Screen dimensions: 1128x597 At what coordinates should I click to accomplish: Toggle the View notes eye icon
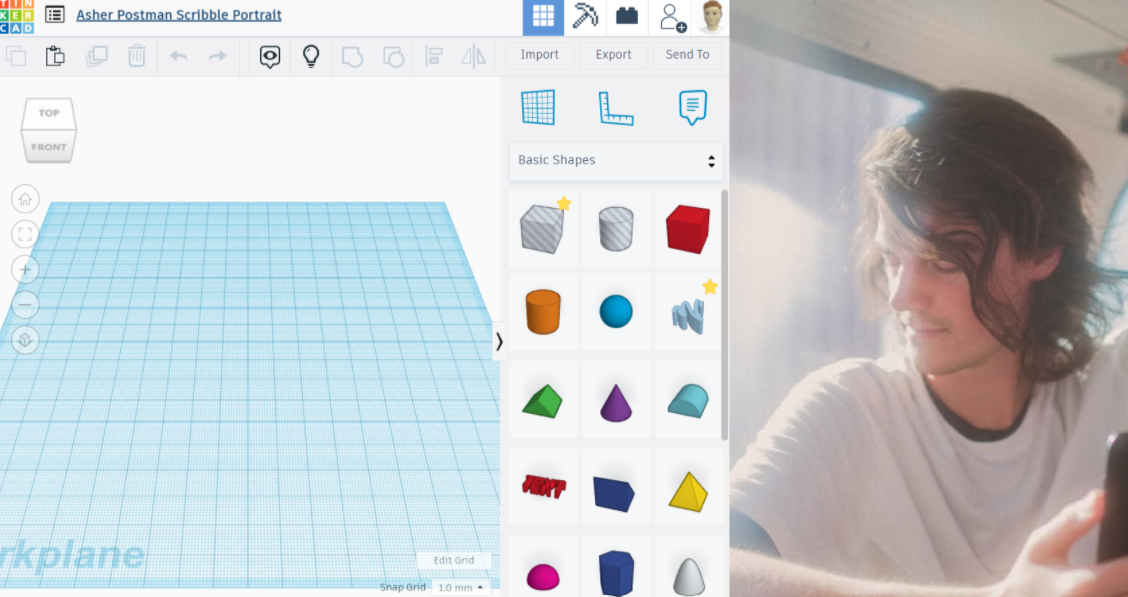click(270, 56)
